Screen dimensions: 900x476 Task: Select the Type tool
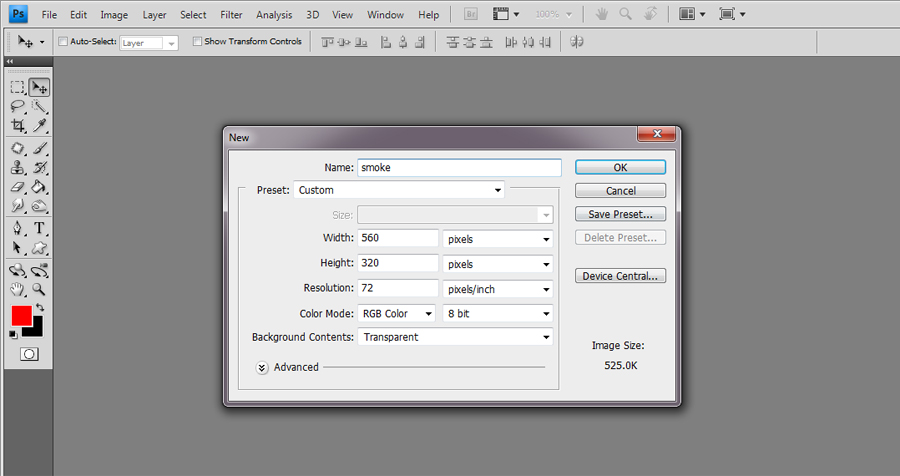[39, 228]
